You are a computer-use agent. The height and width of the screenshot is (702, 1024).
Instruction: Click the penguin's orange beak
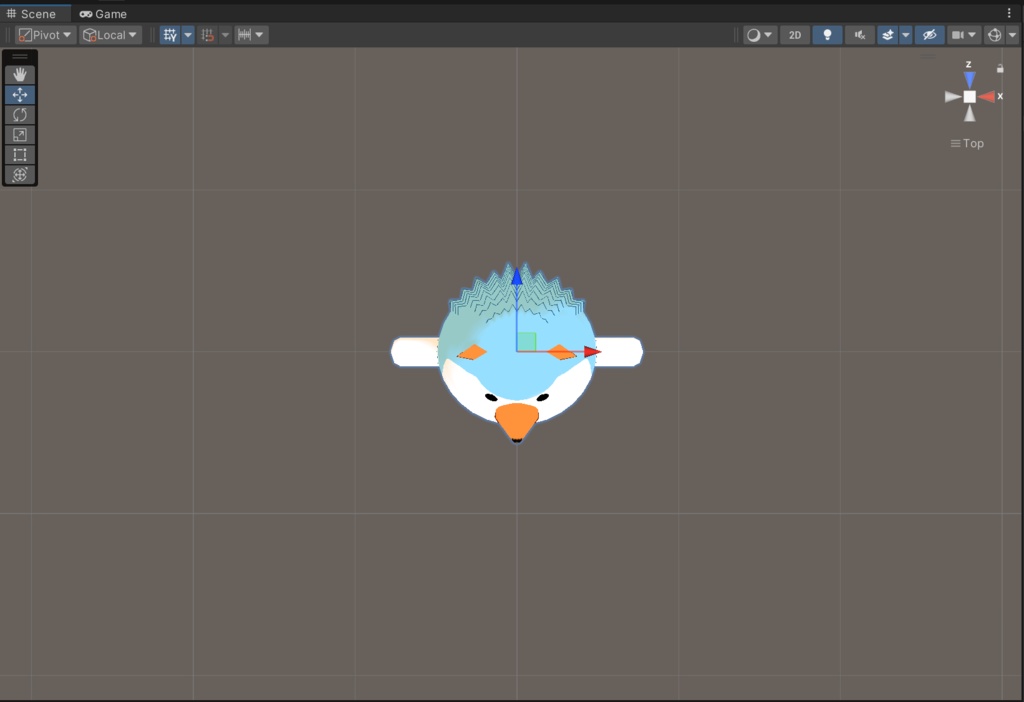[517, 421]
